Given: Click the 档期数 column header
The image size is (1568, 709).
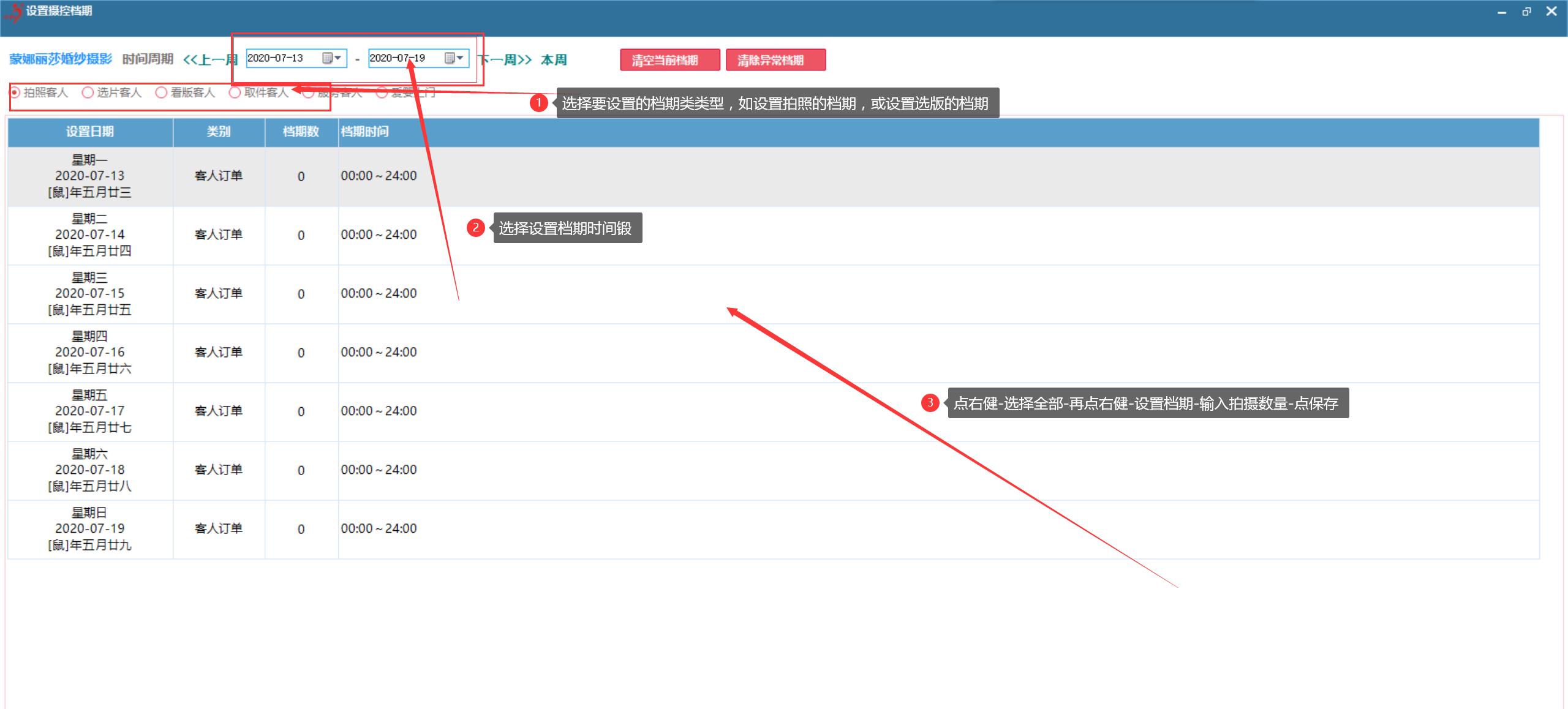Looking at the screenshot, I should pos(301,132).
